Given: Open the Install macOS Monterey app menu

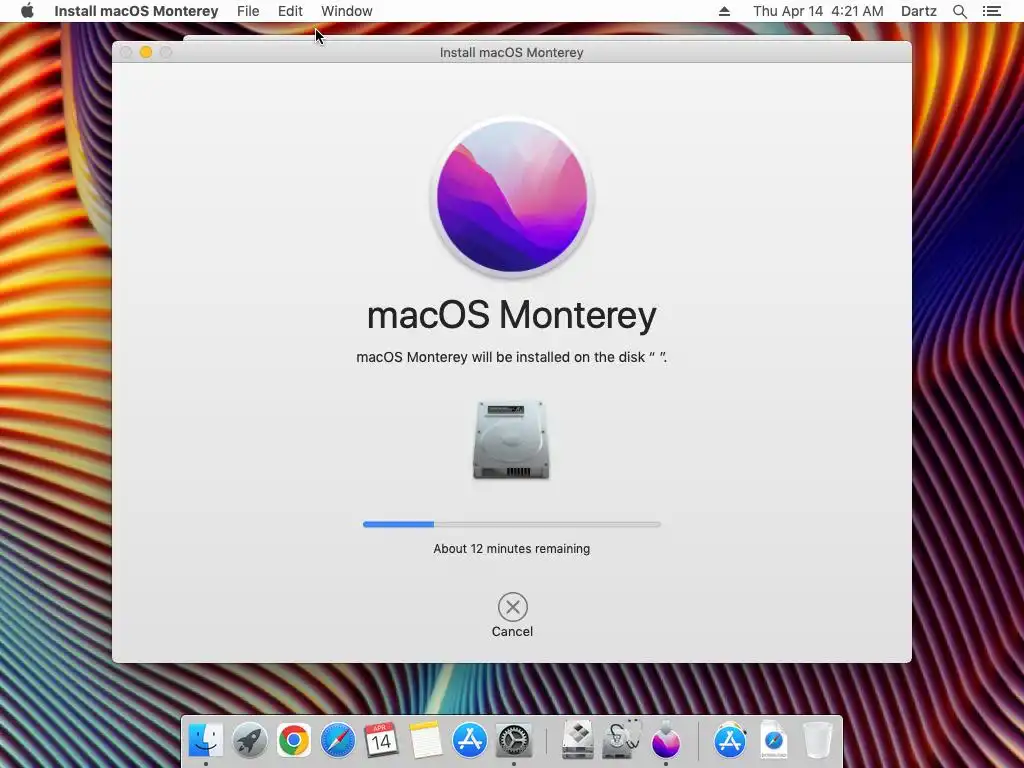Looking at the screenshot, I should (136, 11).
